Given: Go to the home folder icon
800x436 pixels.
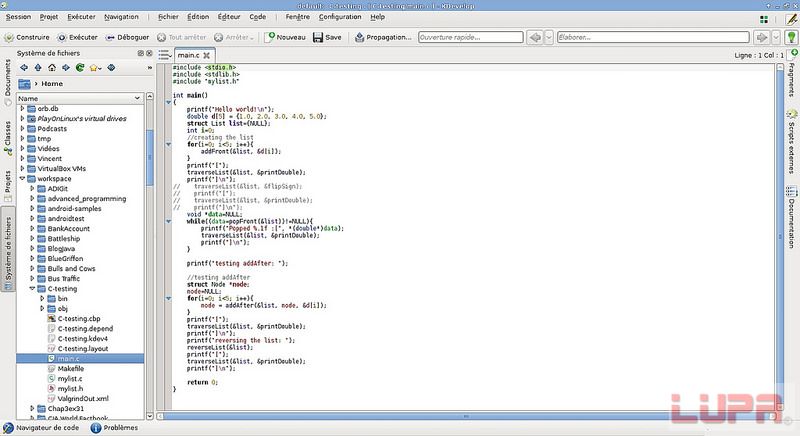Looking at the screenshot, I should [x=52, y=67].
